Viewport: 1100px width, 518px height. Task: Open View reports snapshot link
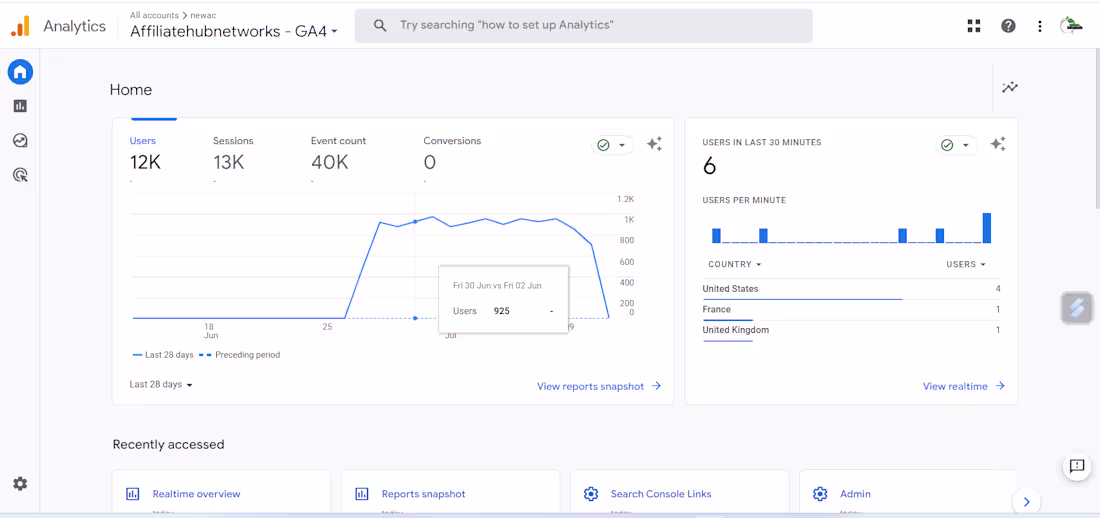coord(599,386)
